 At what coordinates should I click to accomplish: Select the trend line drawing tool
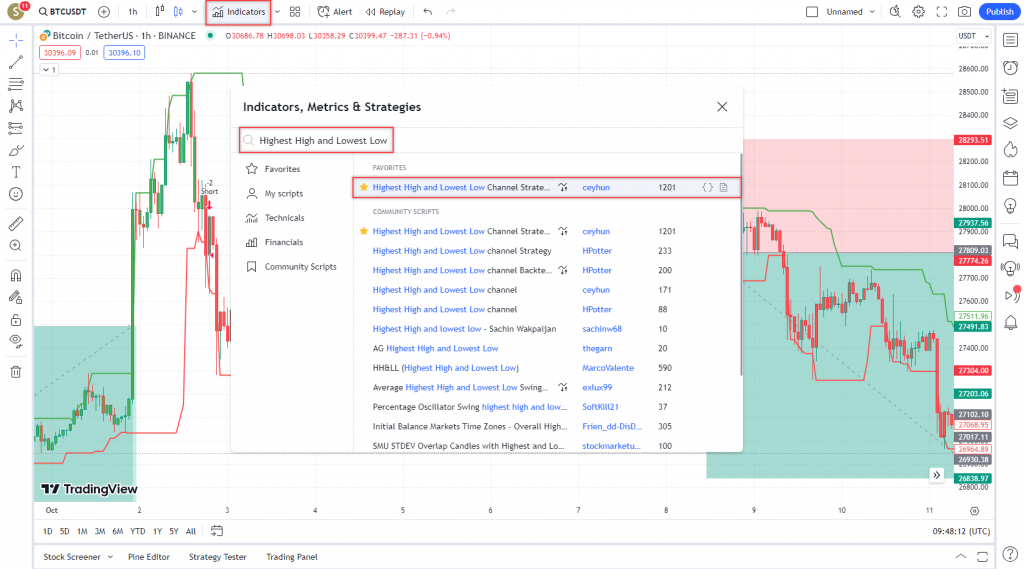tap(15, 62)
